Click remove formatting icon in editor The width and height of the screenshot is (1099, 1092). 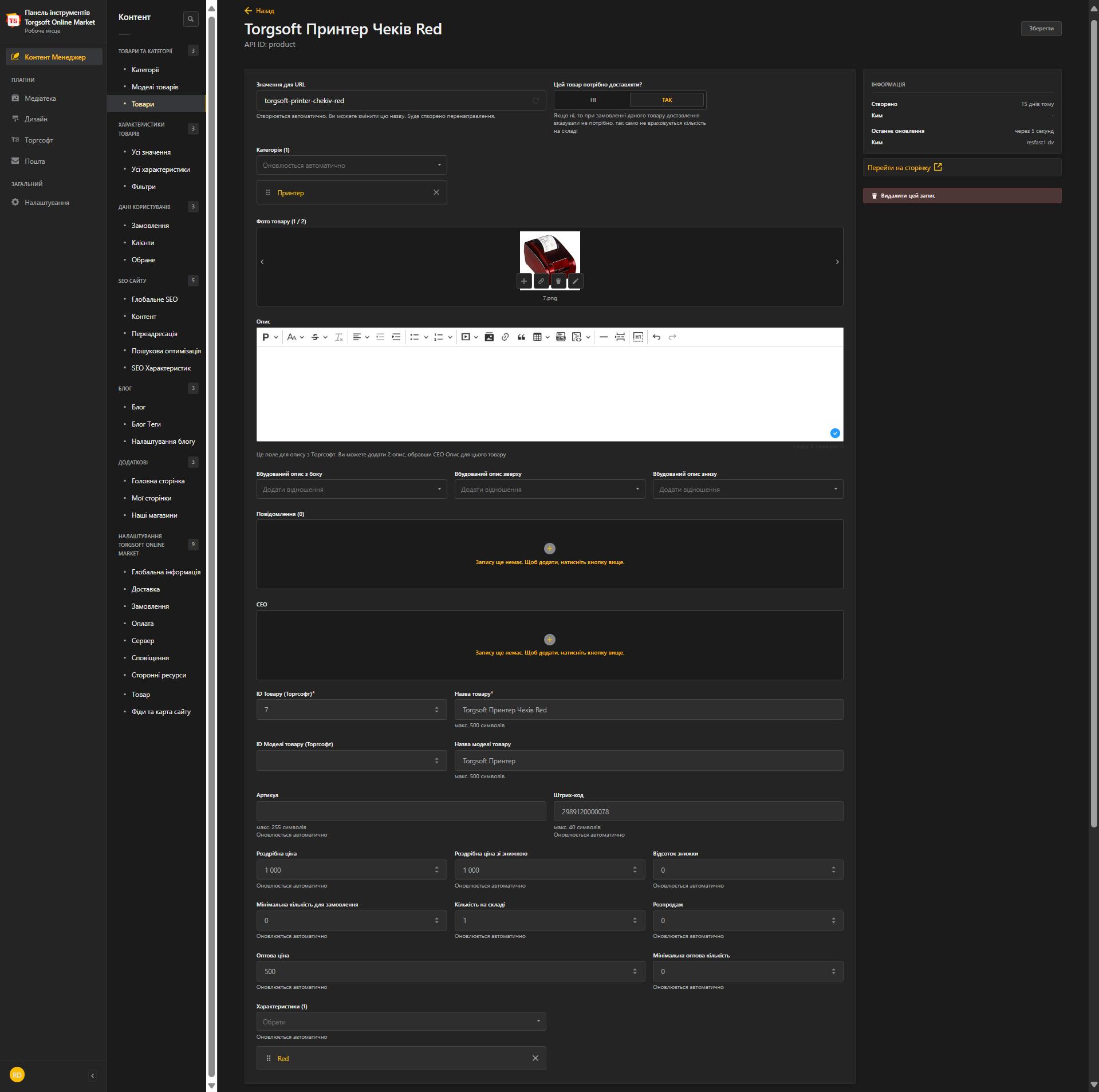[339, 337]
